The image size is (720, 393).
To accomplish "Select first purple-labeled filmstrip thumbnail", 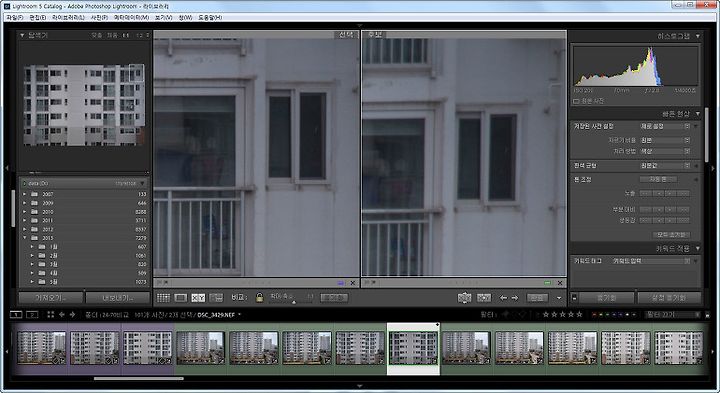I will pos(41,348).
